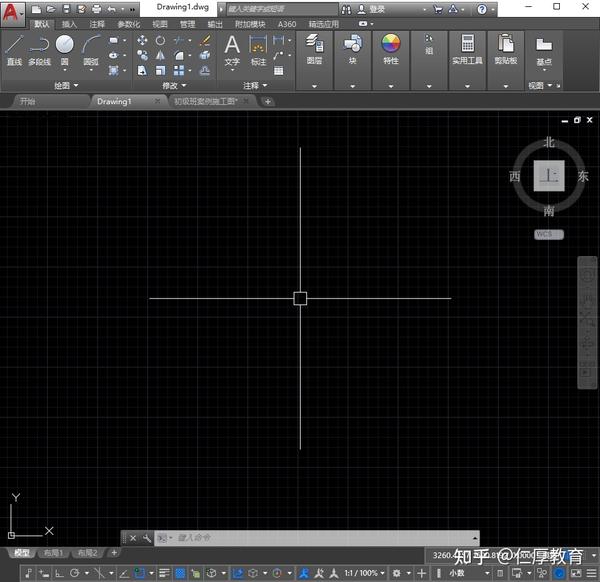Choose the Circle (圆) tool
The image size is (600, 582).
point(64,51)
